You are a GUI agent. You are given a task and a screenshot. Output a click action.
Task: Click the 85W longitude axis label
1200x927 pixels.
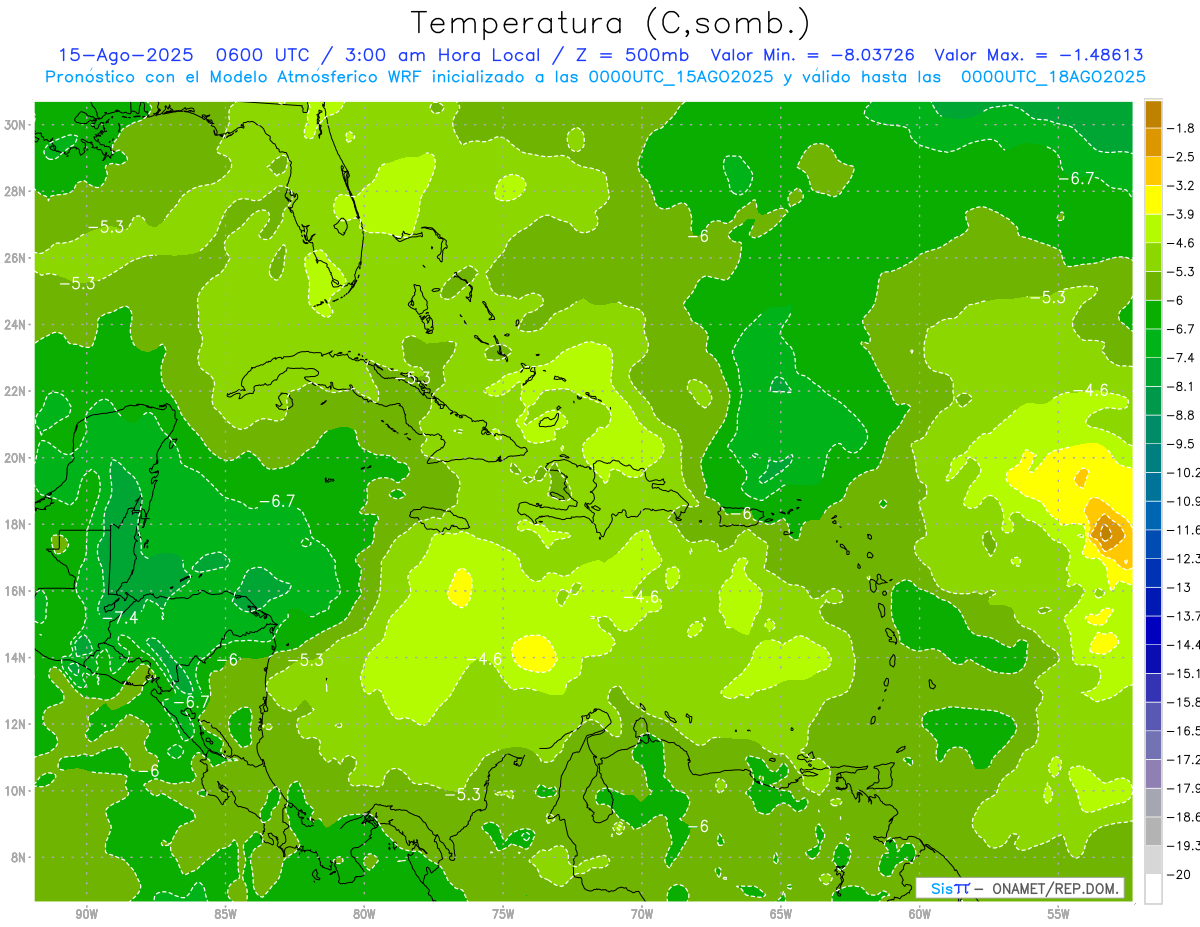pos(226,914)
